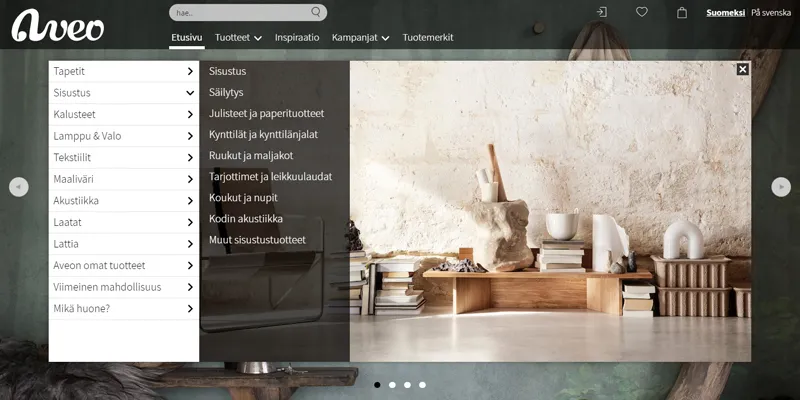The height and width of the screenshot is (400, 800).
Task: Click the search magnifier icon
Action: (x=316, y=13)
